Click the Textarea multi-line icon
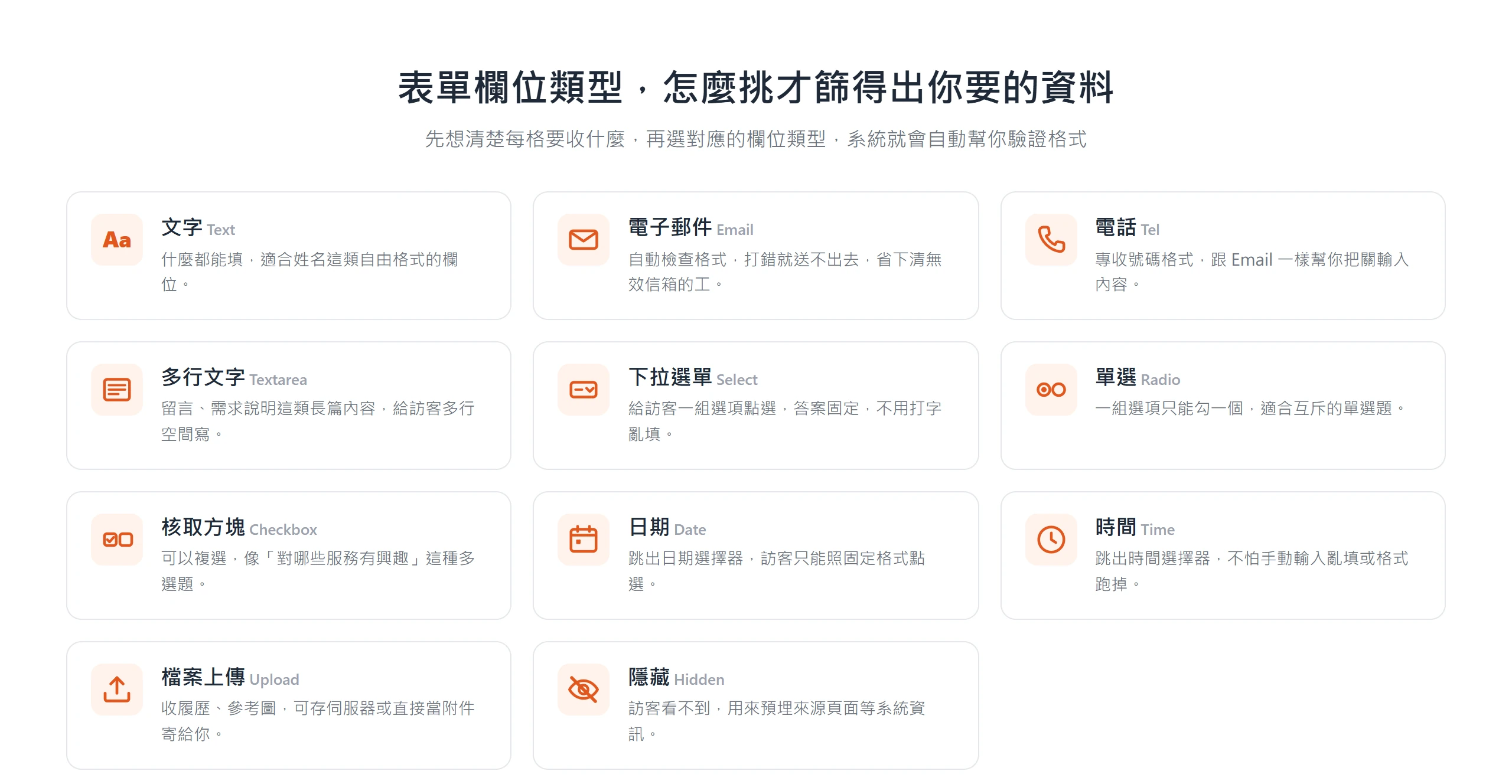This screenshot has height=784, width=1512. (117, 390)
